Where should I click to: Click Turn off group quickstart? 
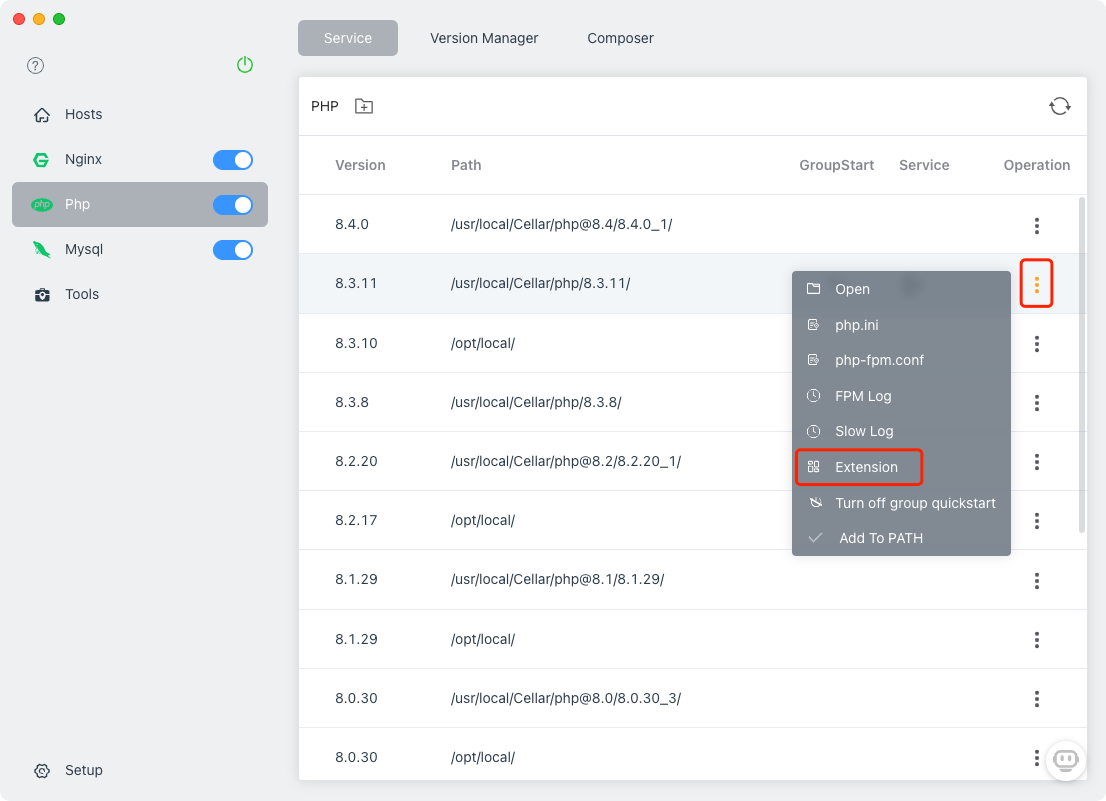(901, 503)
